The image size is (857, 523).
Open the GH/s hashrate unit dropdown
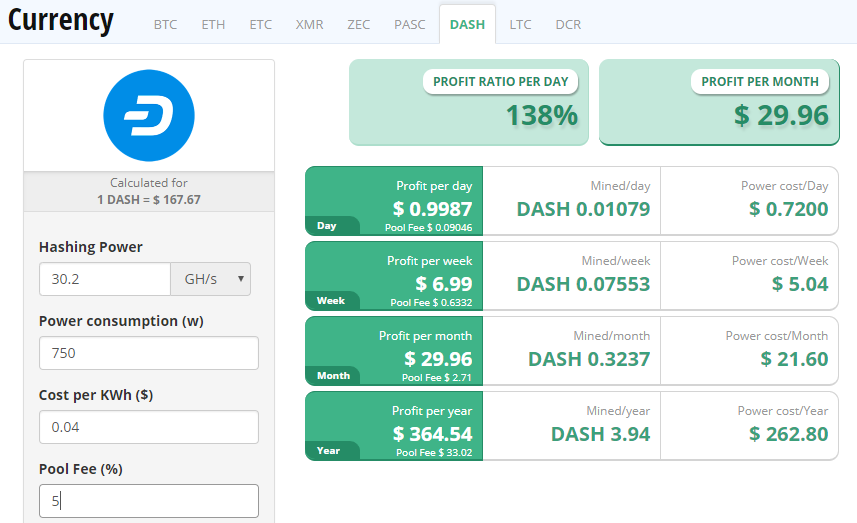click(x=210, y=279)
